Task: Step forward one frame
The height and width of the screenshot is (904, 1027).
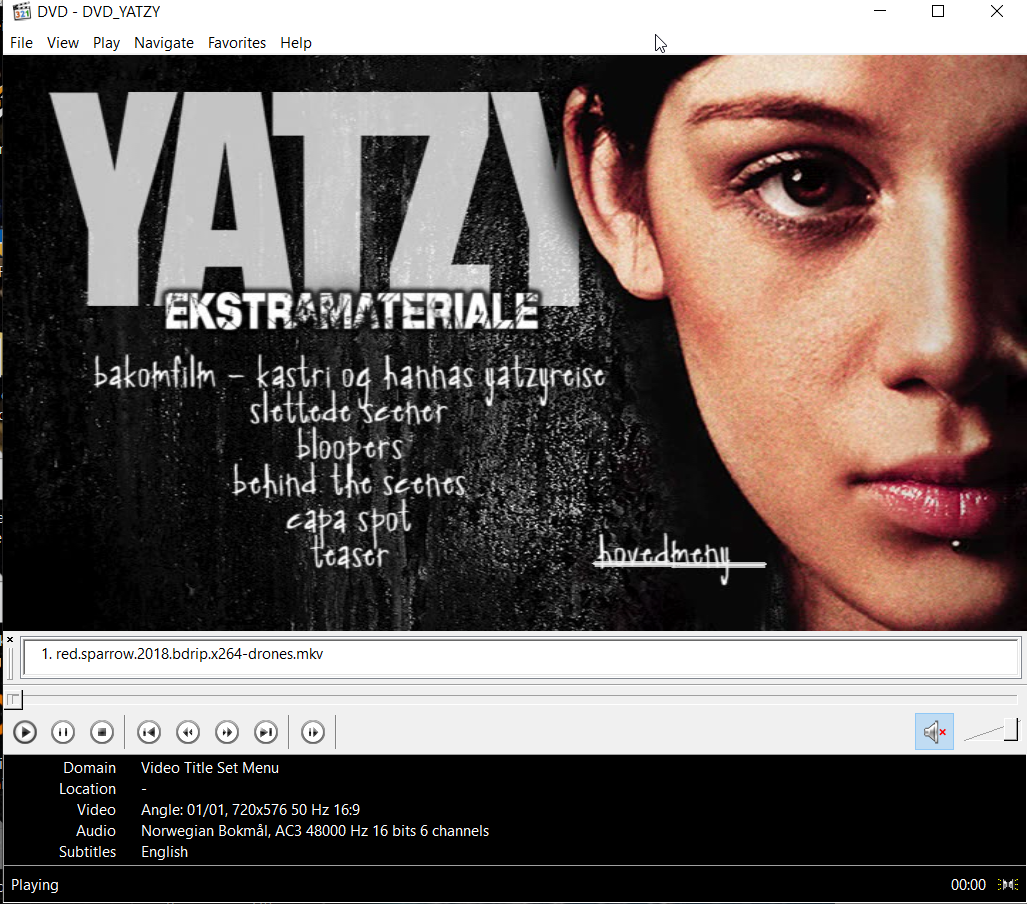Action: pos(313,732)
